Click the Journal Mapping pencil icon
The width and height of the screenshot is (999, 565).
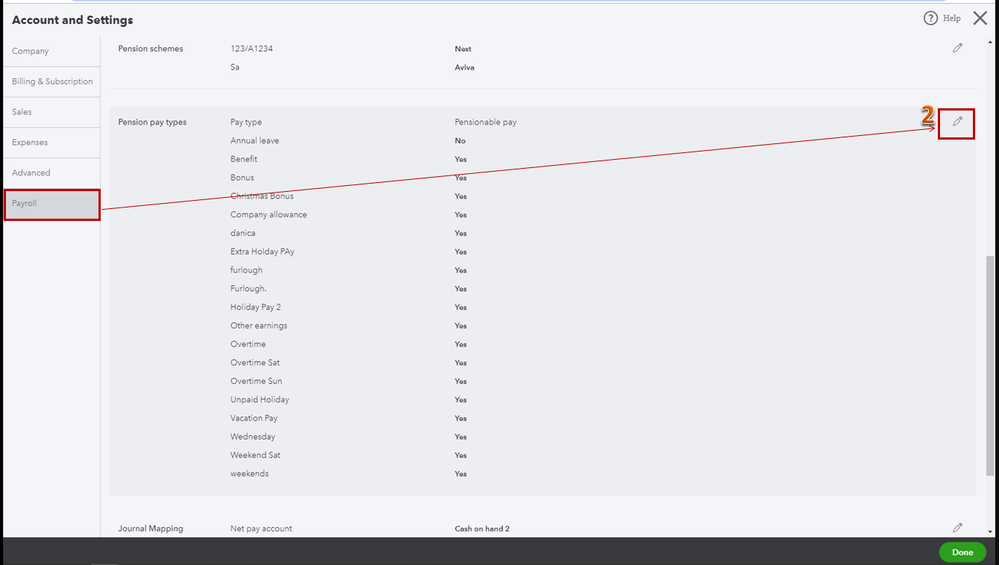pyautogui.click(x=957, y=528)
